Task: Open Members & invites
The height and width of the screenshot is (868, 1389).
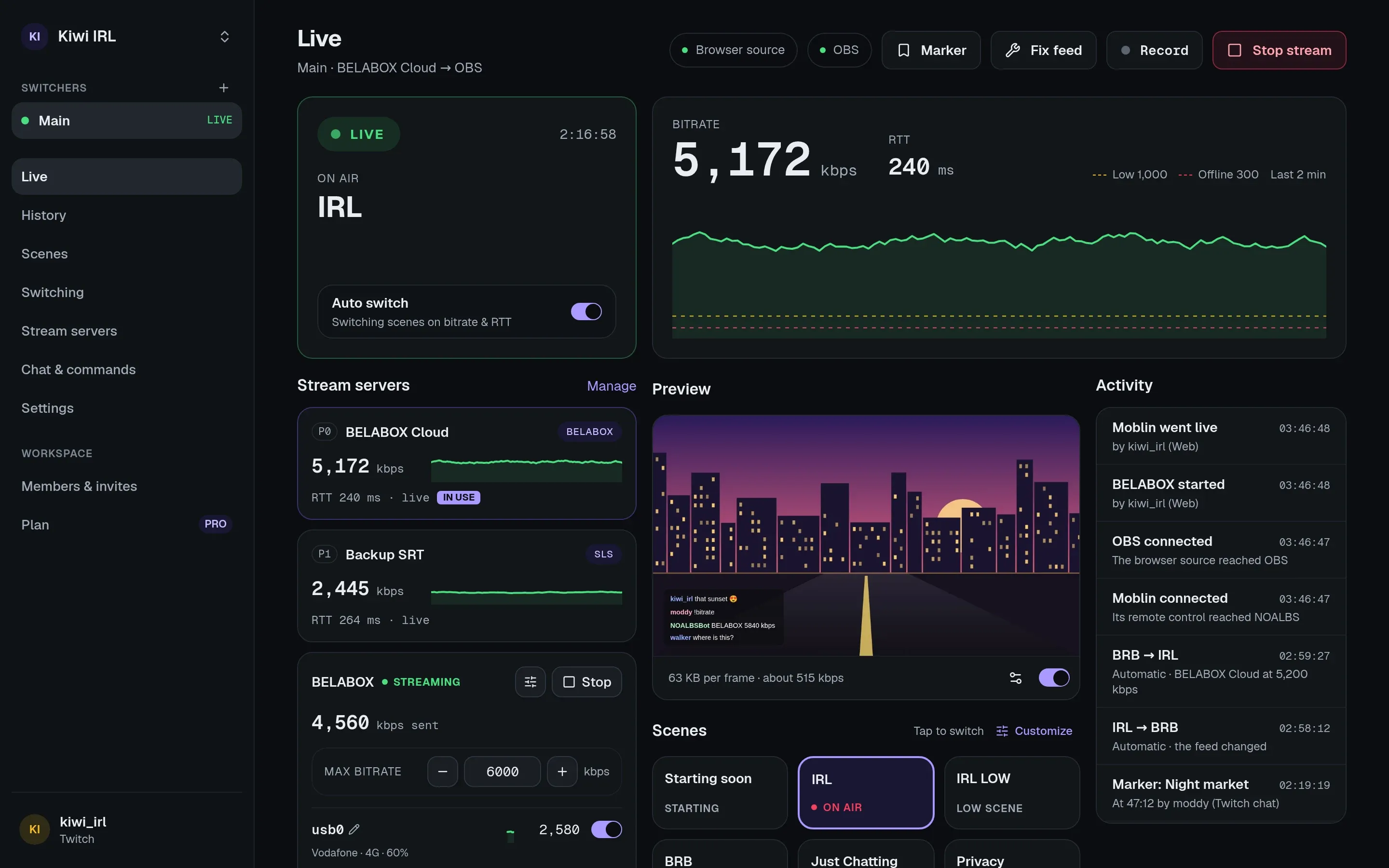Action: pyautogui.click(x=126, y=486)
